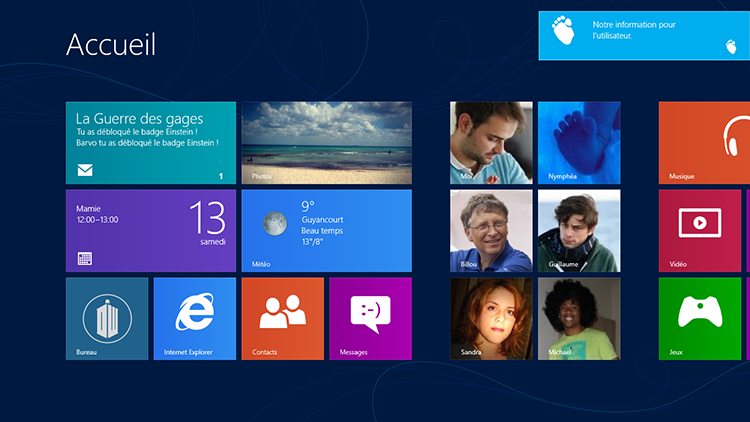Launch the Jeux Xbox tile
Viewport: 750px width, 422px height.
700,318
